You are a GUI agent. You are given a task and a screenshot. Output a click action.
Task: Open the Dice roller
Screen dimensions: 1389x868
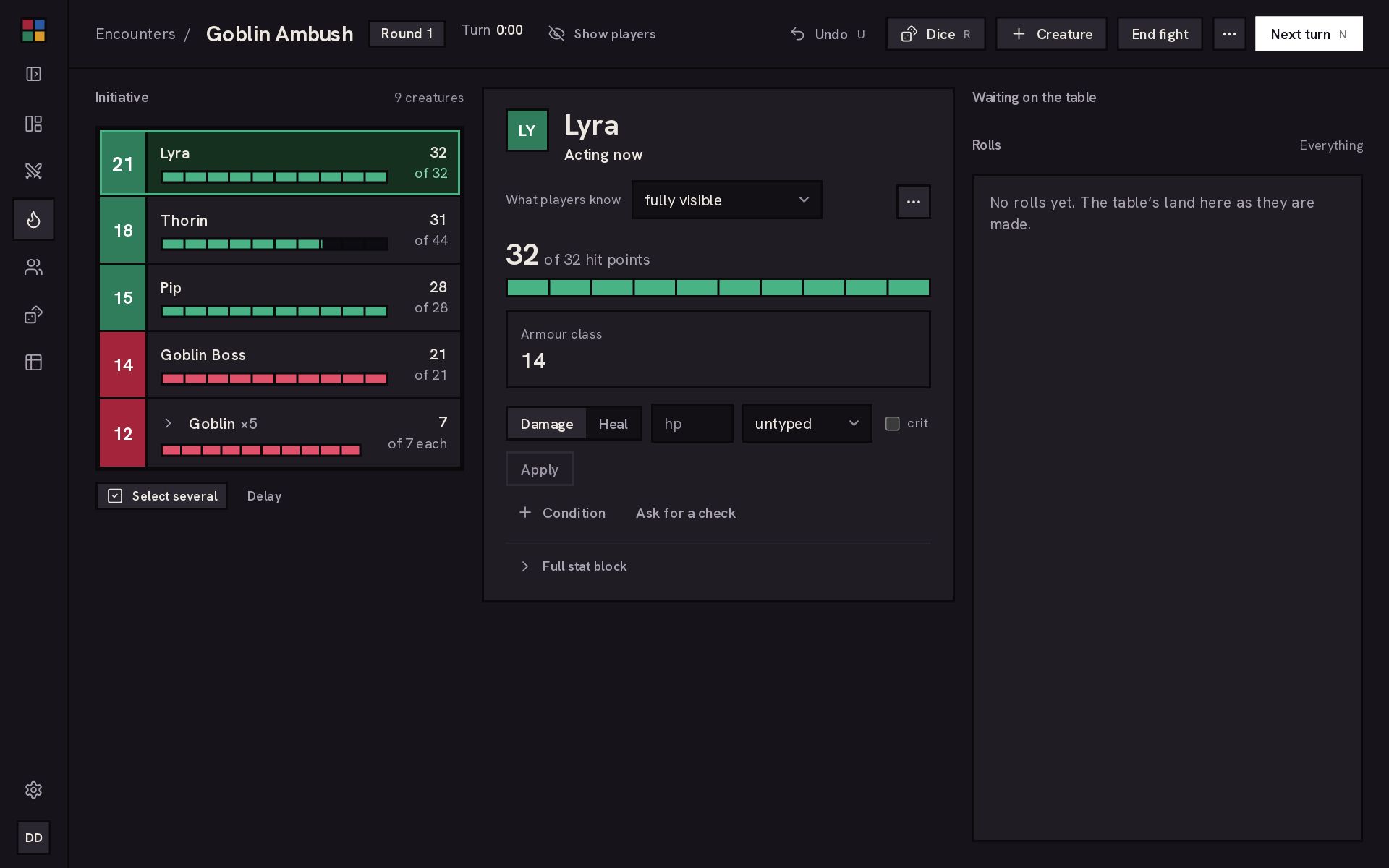pyautogui.click(x=935, y=34)
